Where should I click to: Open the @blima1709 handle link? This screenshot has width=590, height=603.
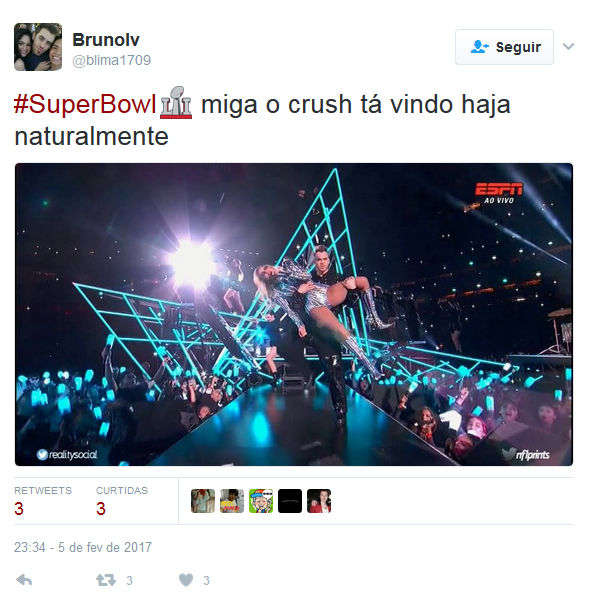(x=112, y=60)
